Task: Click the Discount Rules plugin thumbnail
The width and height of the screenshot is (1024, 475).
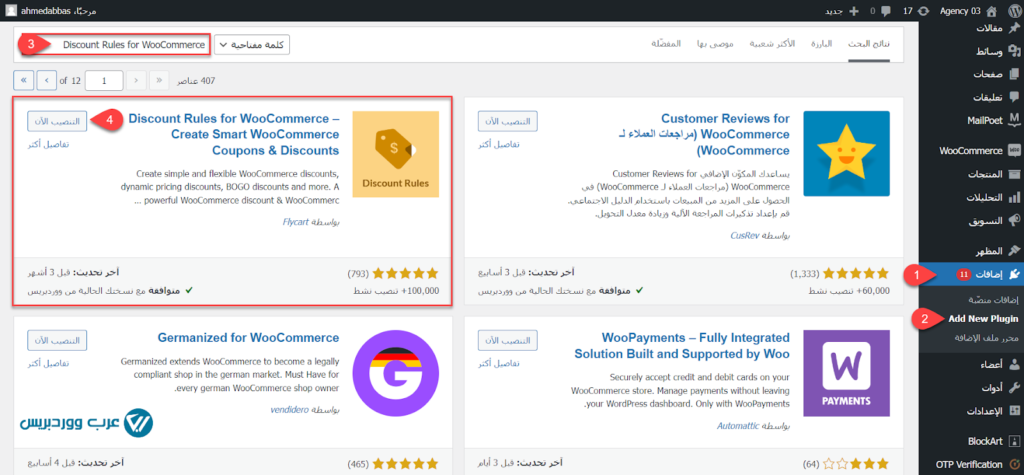Action: pyautogui.click(x=396, y=154)
